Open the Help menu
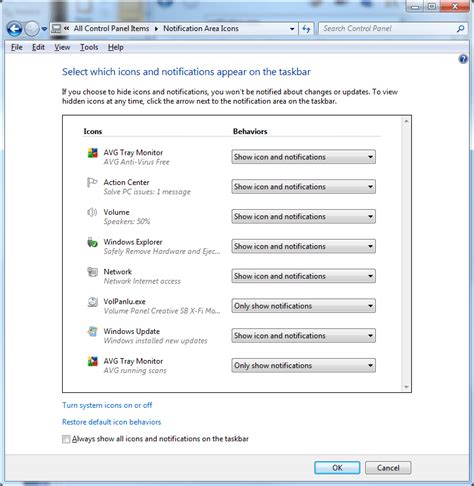474x486 pixels. pyautogui.click(x=116, y=48)
